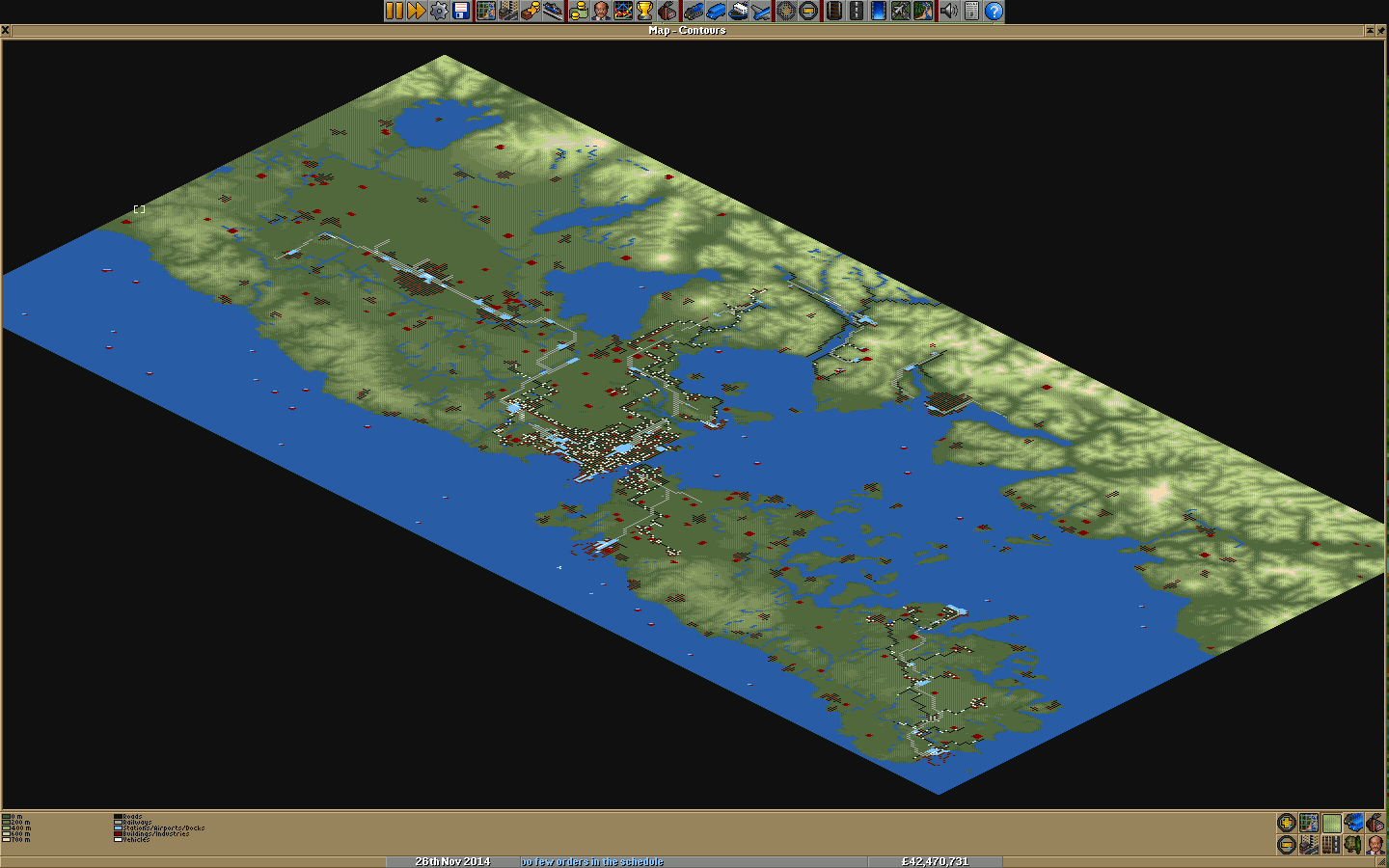Open the company league trophy icon
The image size is (1389, 868).
pyautogui.click(x=644, y=11)
